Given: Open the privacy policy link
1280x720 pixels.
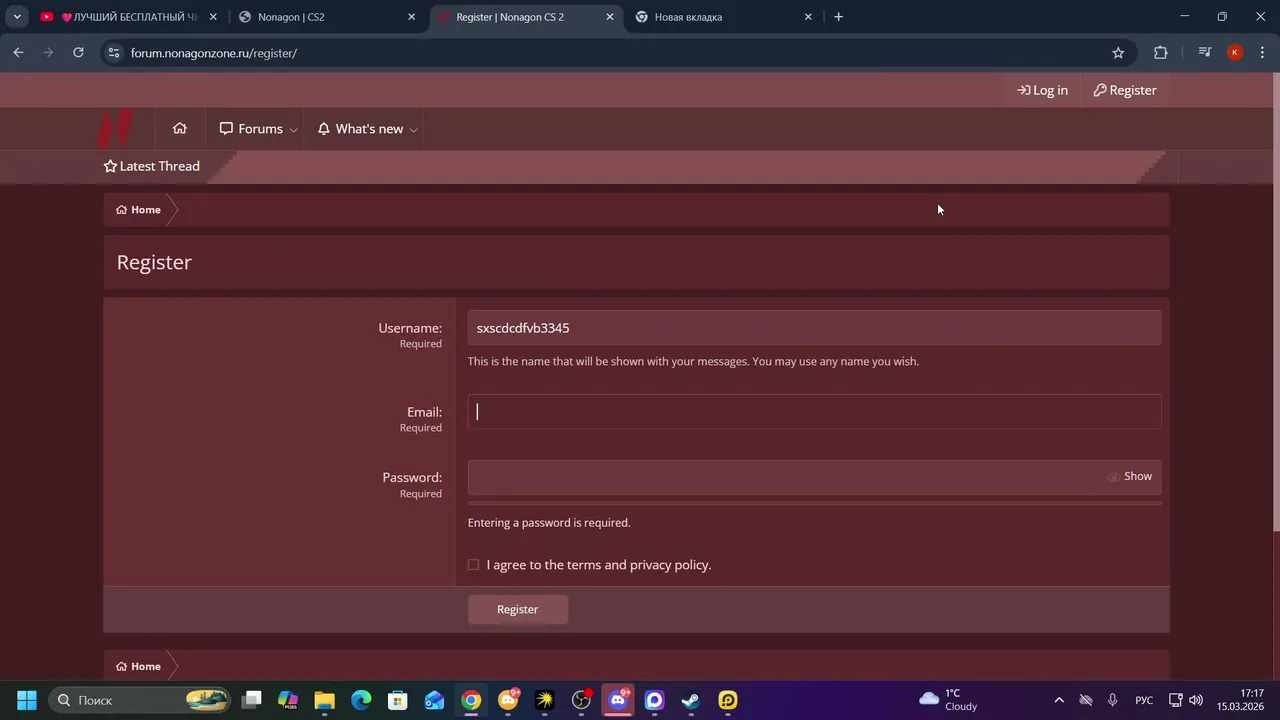Looking at the screenshot, I should (x=669, y=565).
